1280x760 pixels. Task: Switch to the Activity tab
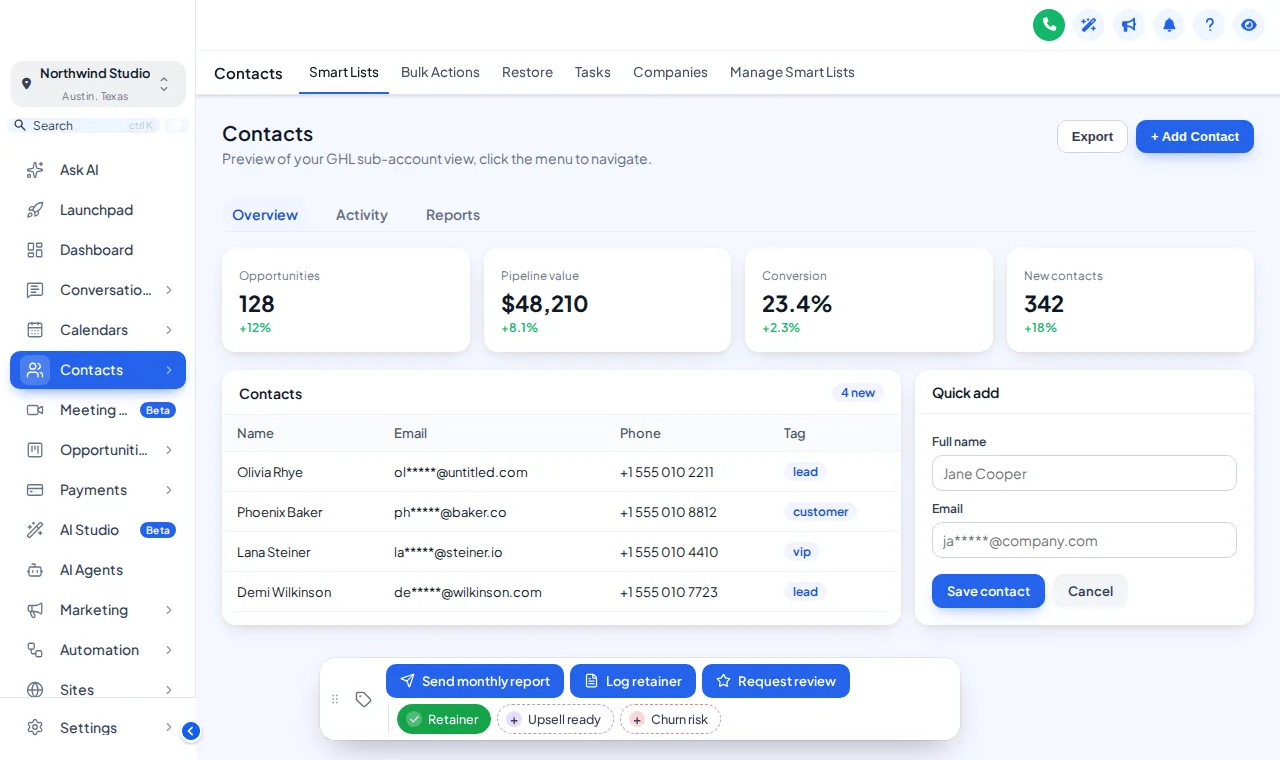tap(362, 215)
